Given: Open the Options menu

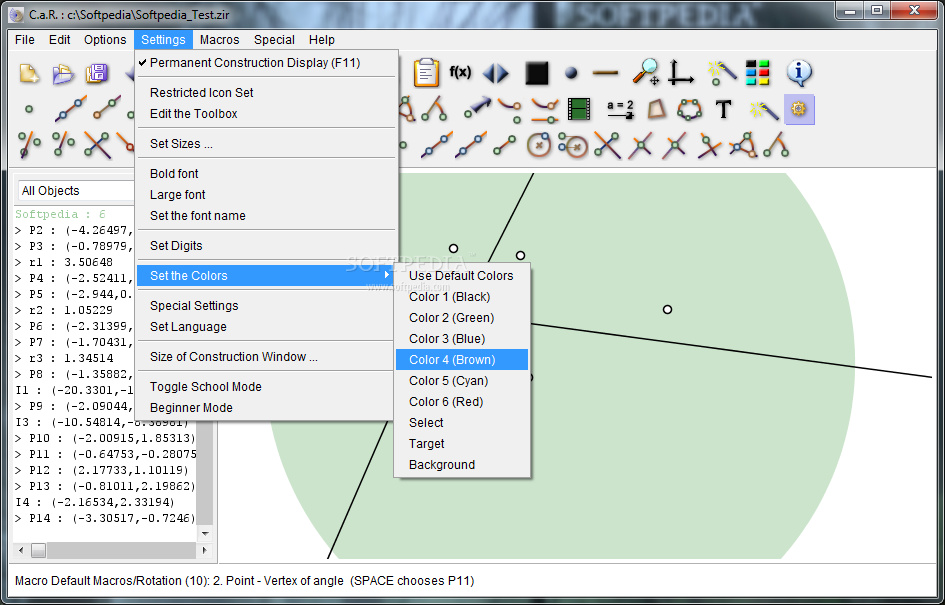Looking at the screenshot, I should click(105, 40).
